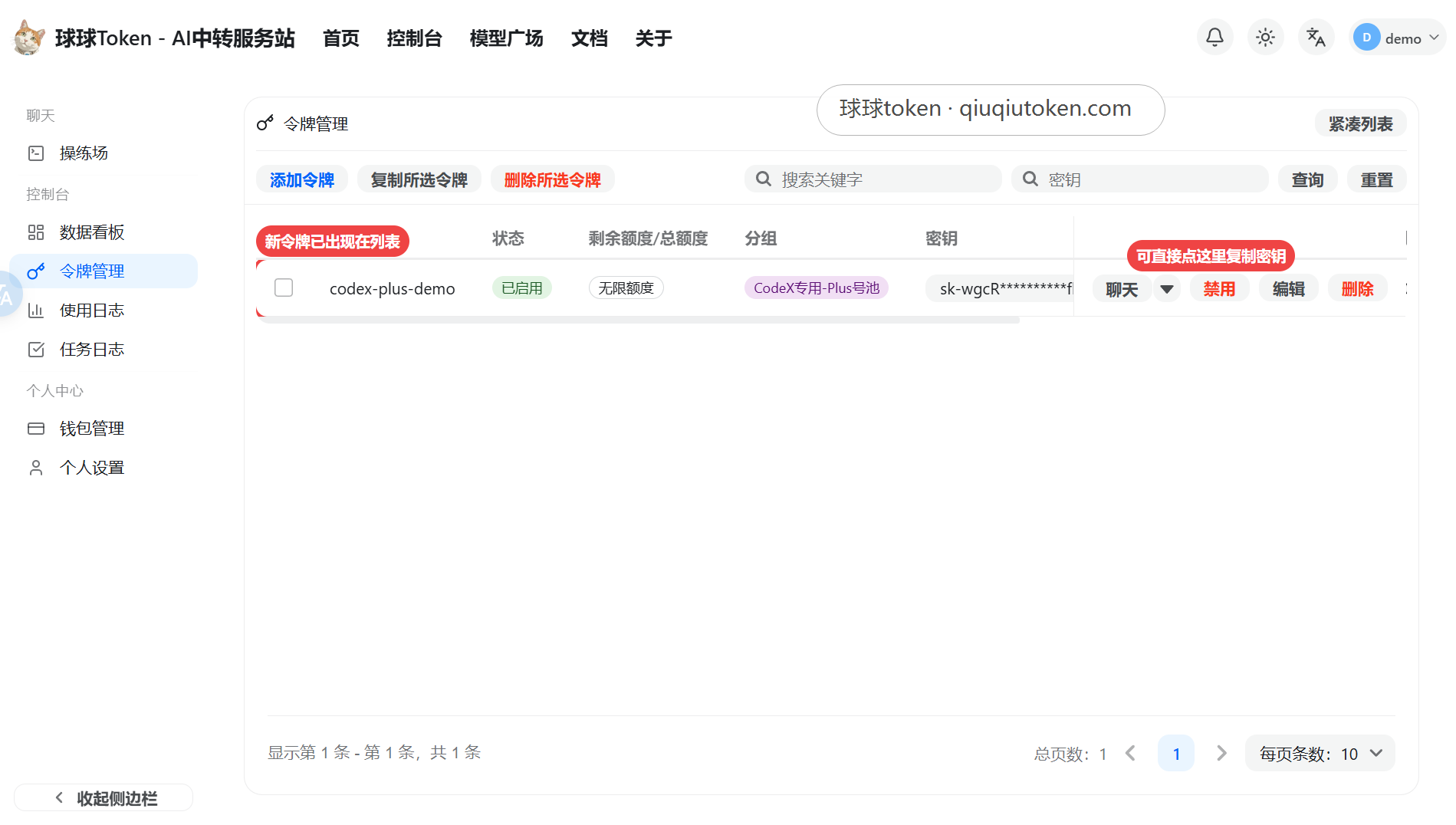Click the 复制所选令牌 button

tap(419, 179)
